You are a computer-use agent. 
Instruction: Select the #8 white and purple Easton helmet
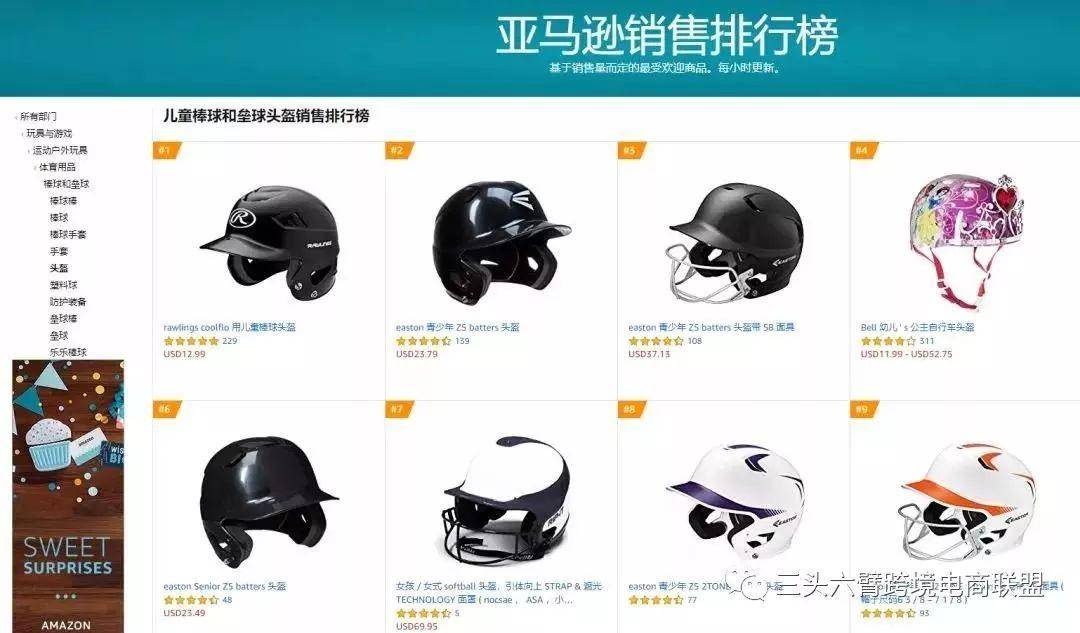pos(735,501)
